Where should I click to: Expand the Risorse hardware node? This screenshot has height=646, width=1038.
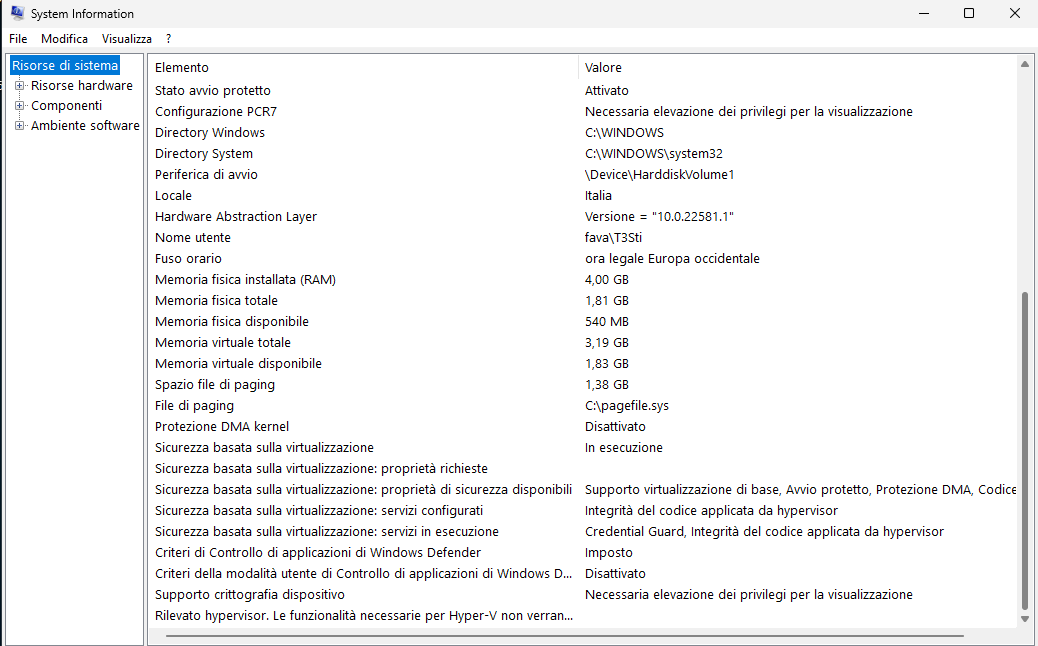click(x=19, y=85)
